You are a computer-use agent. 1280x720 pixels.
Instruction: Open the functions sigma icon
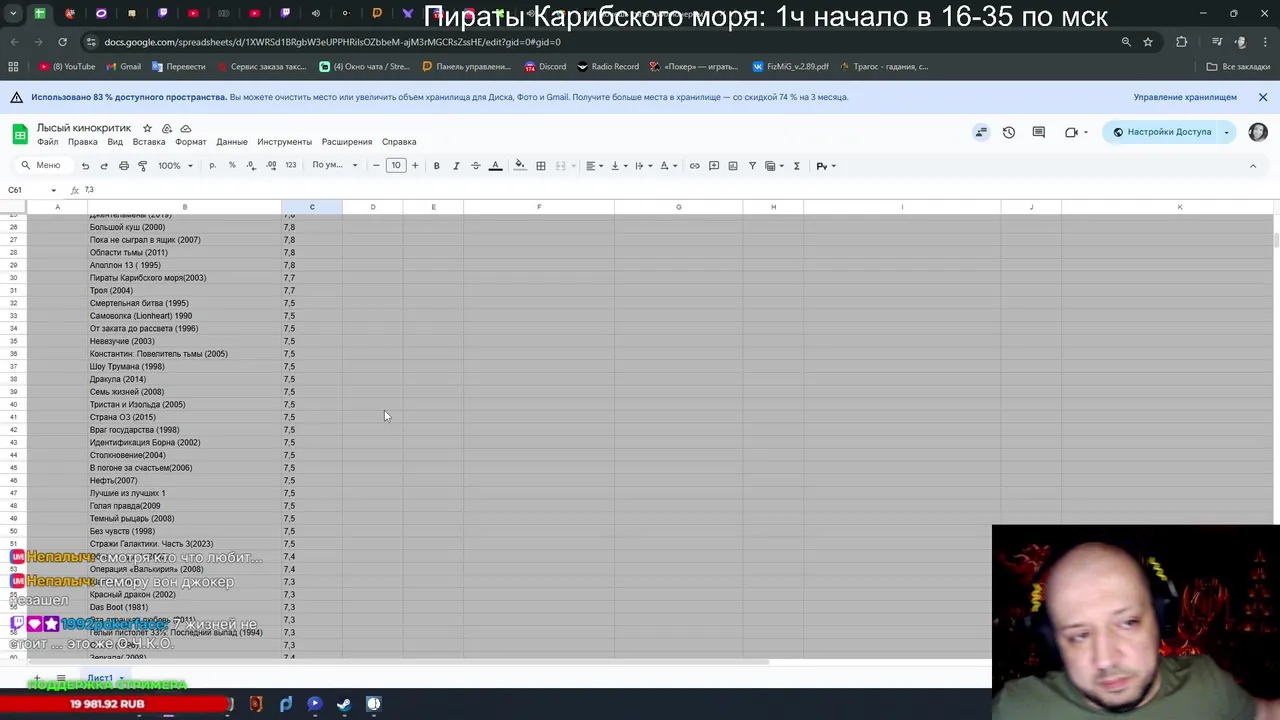click(x=797, y=166)
